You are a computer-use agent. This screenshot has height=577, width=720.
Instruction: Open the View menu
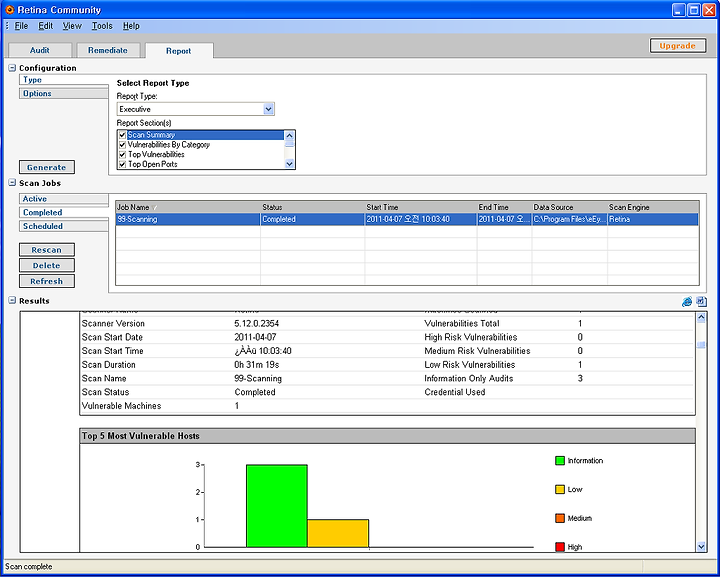coord(72,26)
